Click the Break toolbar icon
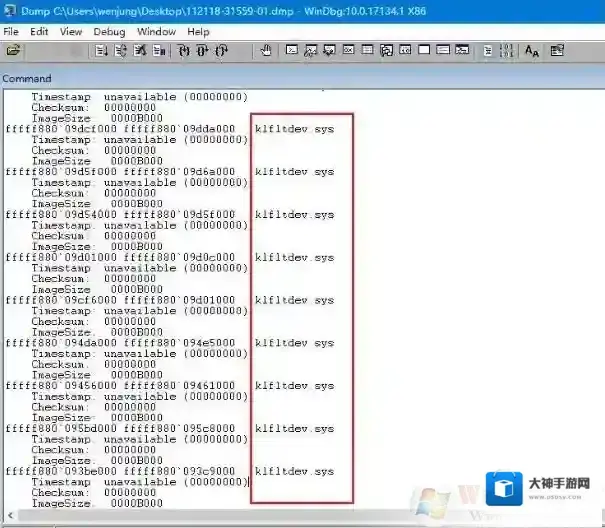The image size is (605, 528). [159, 51]
